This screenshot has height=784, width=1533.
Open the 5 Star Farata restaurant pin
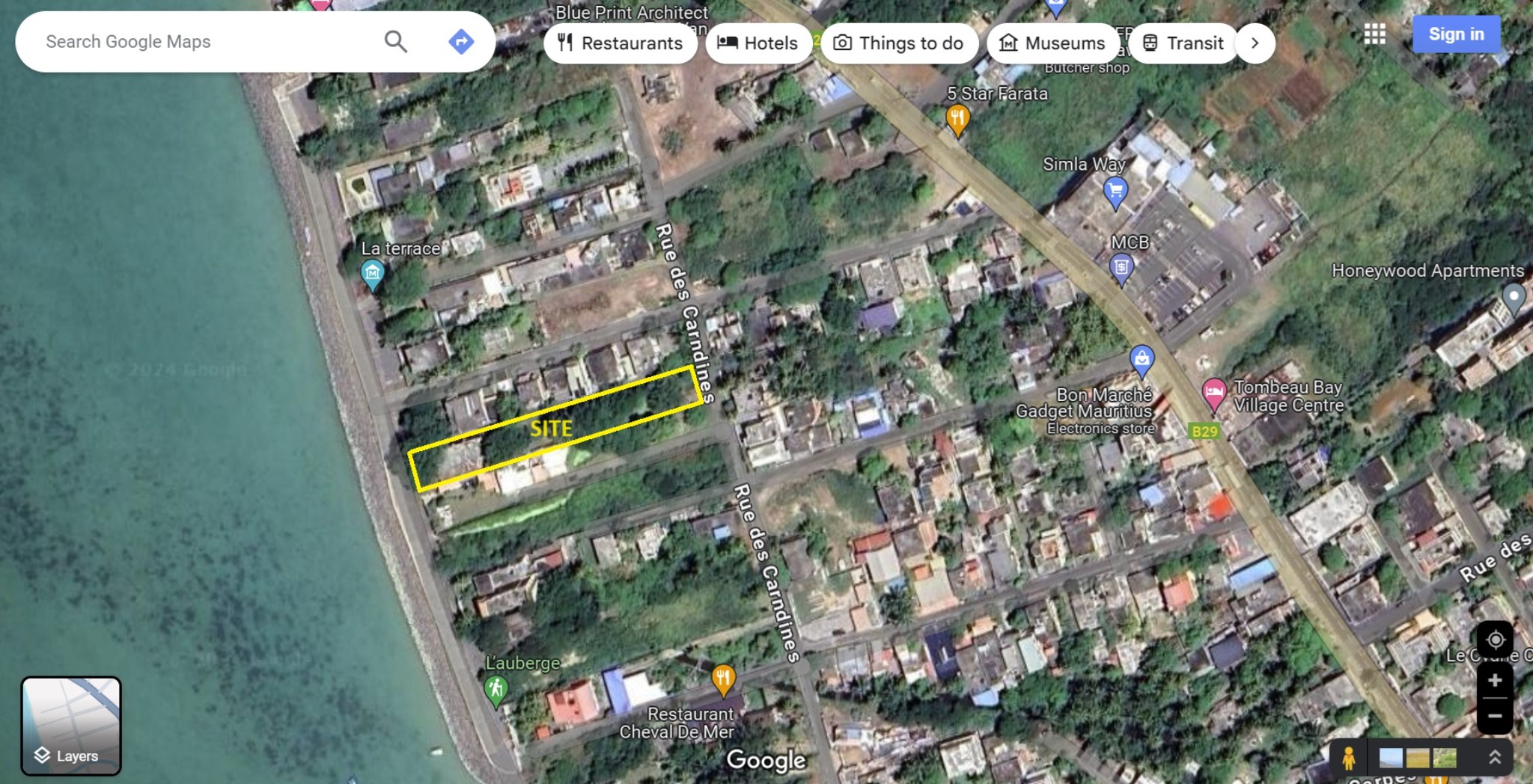[x=957, y=121]
